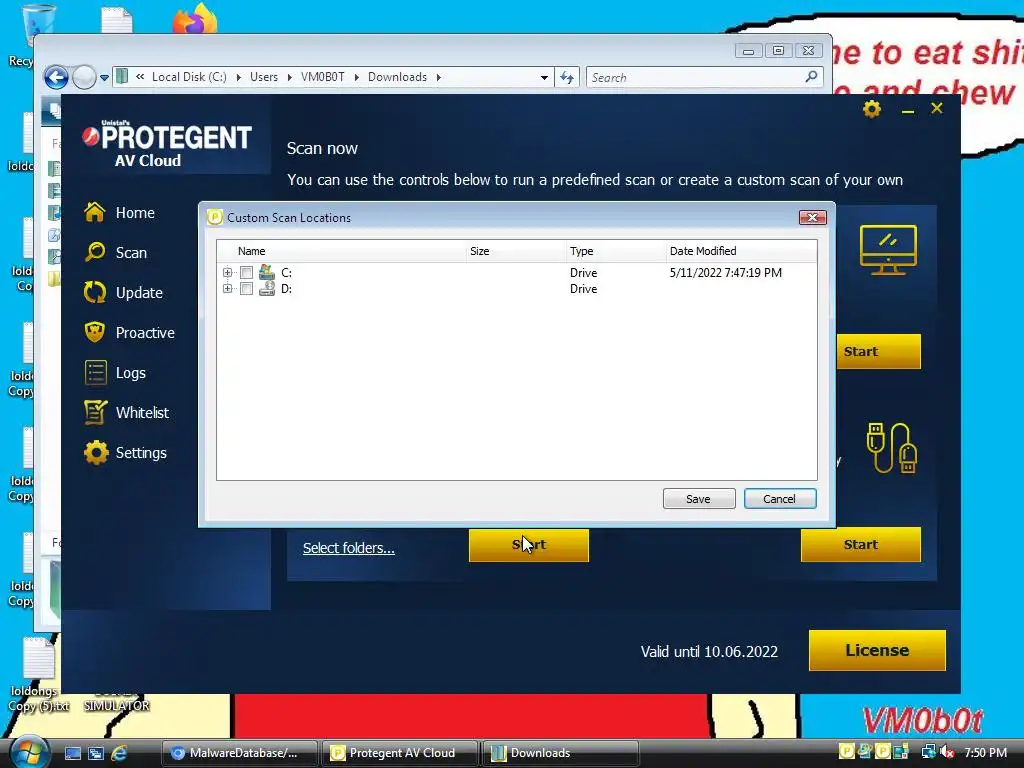Click the License button
1024x768 pixels.
coord(877,650)
